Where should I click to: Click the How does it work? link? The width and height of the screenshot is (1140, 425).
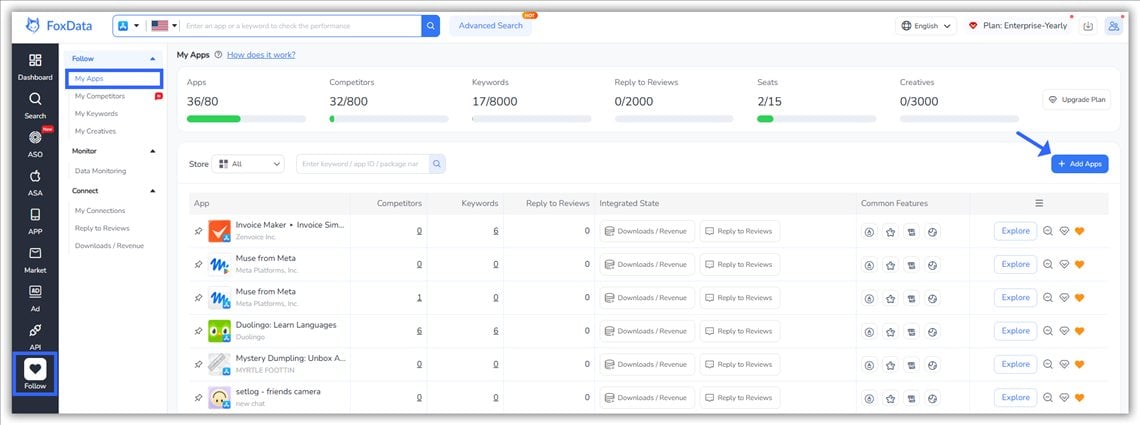point(261,54)
